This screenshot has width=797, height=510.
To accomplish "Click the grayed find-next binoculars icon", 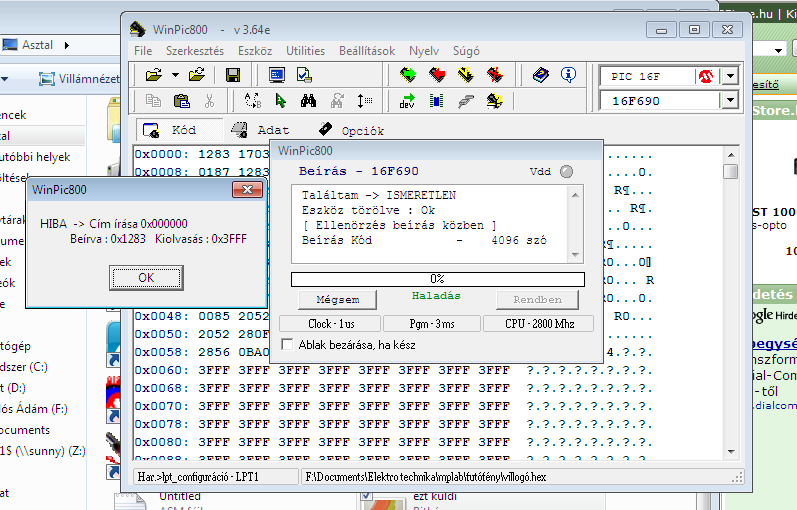I will 337,101.
